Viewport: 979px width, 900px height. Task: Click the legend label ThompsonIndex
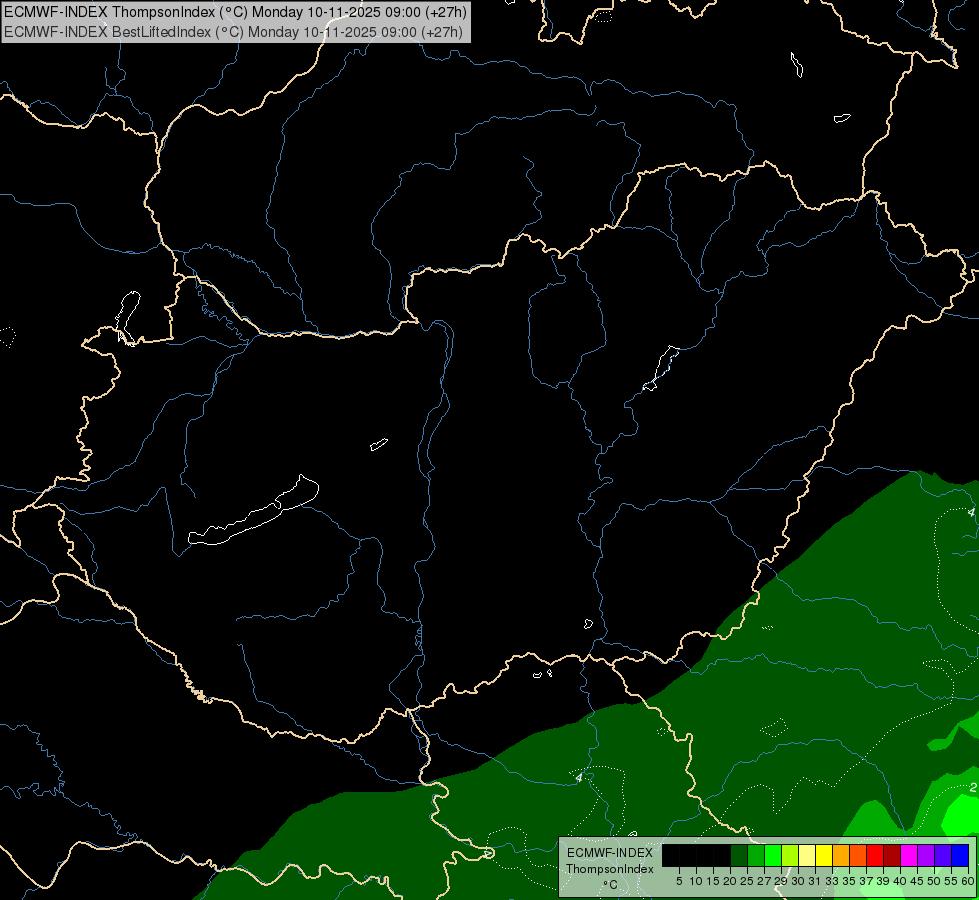[x=609, y=869]
